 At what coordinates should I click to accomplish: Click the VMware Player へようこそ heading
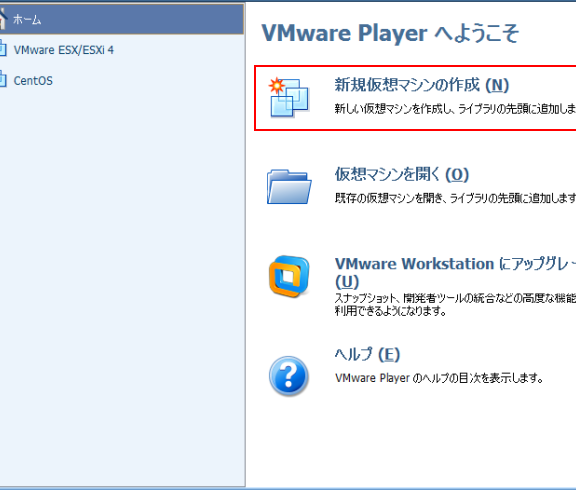click(x=390, y=33)
